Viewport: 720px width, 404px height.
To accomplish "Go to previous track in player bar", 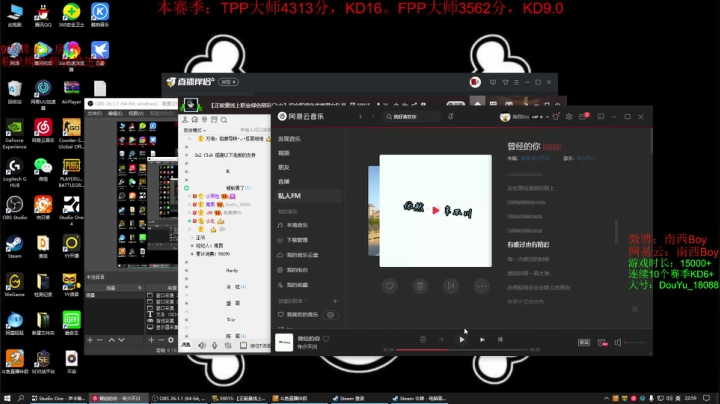I will click(441, 340).
